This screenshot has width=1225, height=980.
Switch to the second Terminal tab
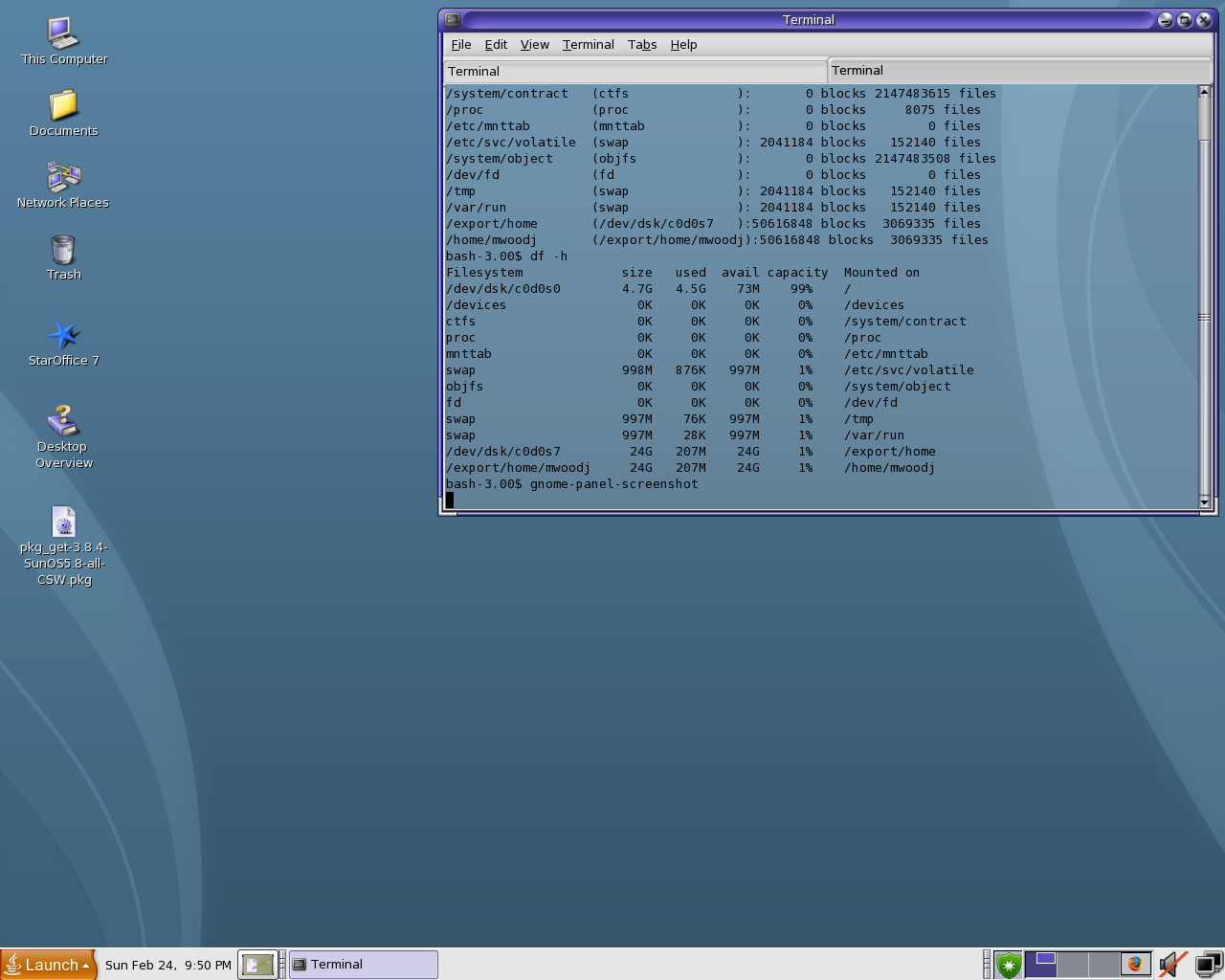(x=1018, y=71)
